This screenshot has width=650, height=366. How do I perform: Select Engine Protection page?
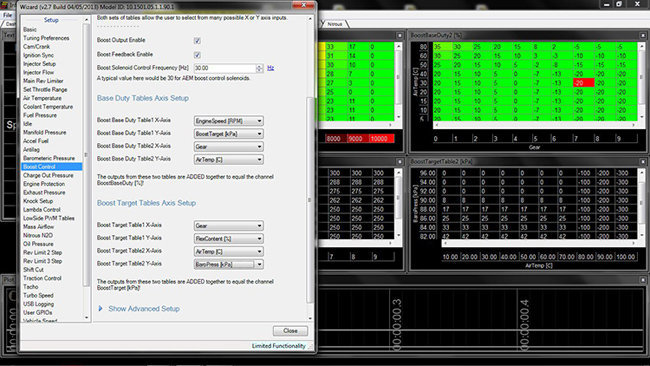[x=44, y=184]
